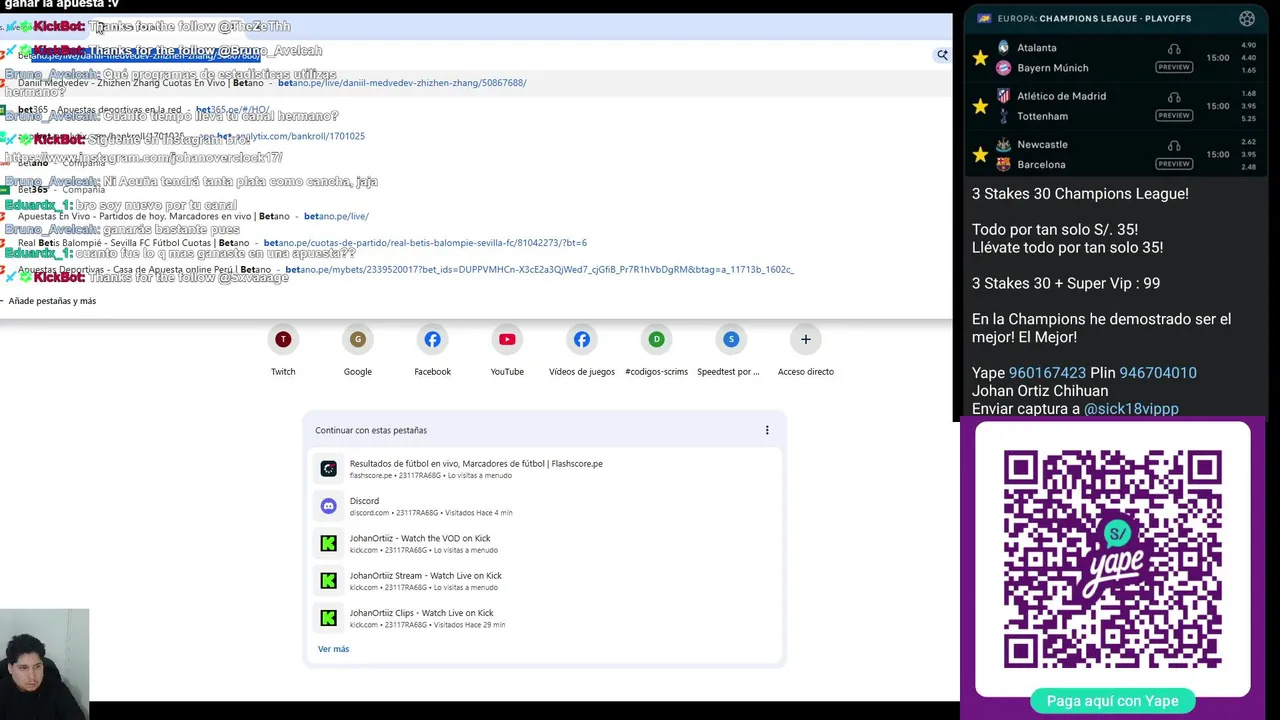Click the Flashscore site icon in recent tabs
Viewport: 1280px width, 720px height.
tap(328, 468)
